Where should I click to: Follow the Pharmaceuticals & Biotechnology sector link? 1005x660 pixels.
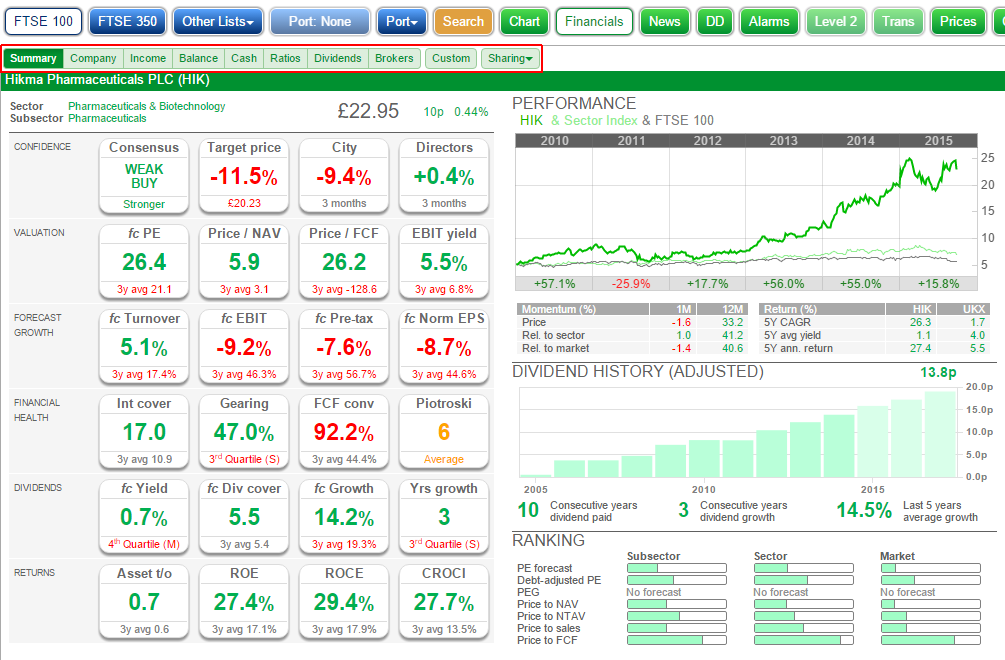tap(147, 106)
